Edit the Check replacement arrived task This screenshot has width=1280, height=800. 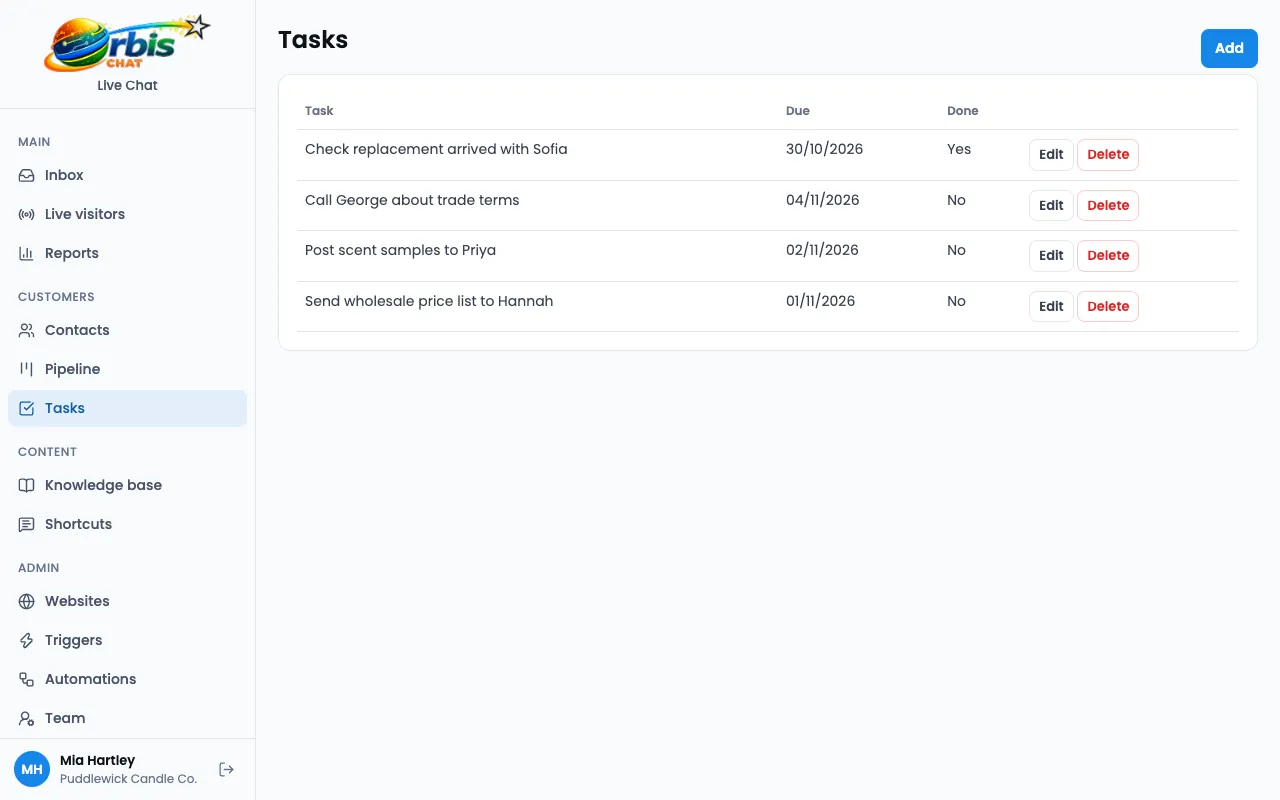pyautogui.click(x=1051, y=155)
